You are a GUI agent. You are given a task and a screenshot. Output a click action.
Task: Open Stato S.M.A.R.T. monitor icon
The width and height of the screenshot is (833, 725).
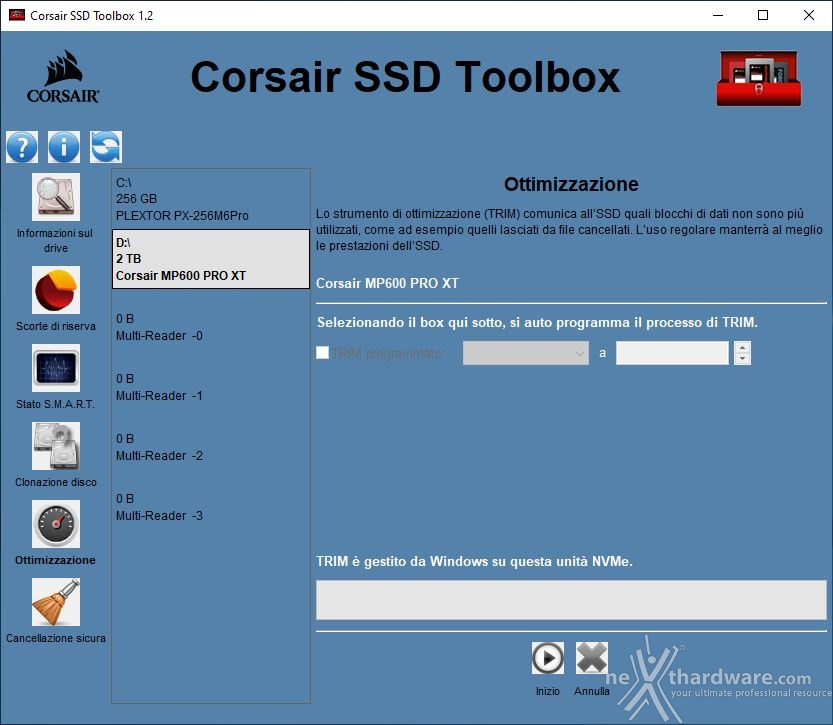tap(56, 368)
